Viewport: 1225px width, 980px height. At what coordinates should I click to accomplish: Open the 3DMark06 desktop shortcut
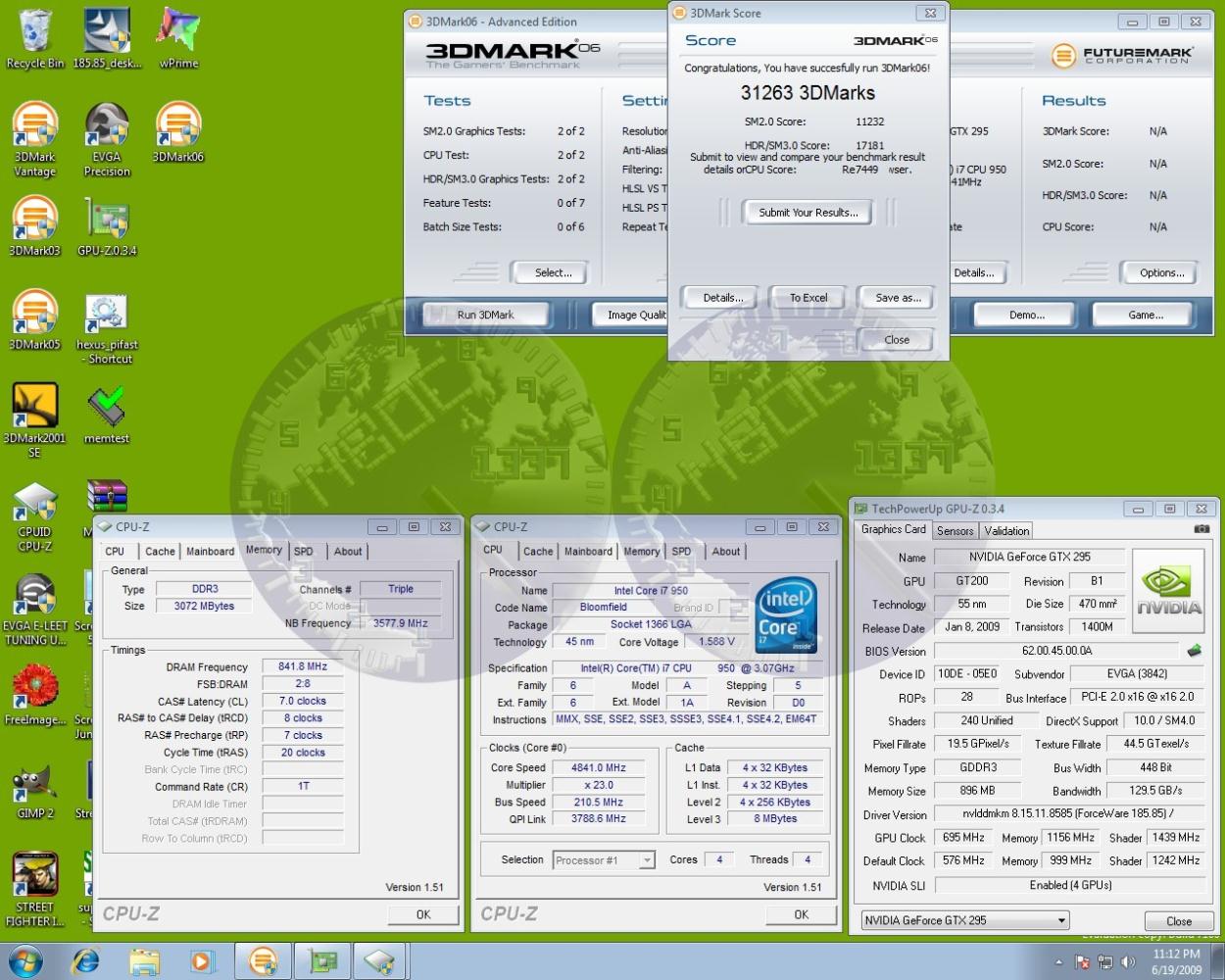pyautogui.click(x=178, y=133)
